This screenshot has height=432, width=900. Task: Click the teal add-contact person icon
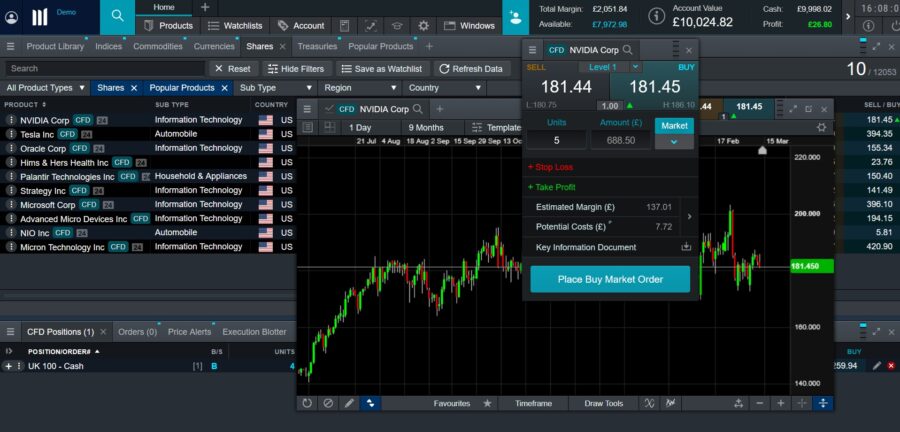click(x=515, y=17)
